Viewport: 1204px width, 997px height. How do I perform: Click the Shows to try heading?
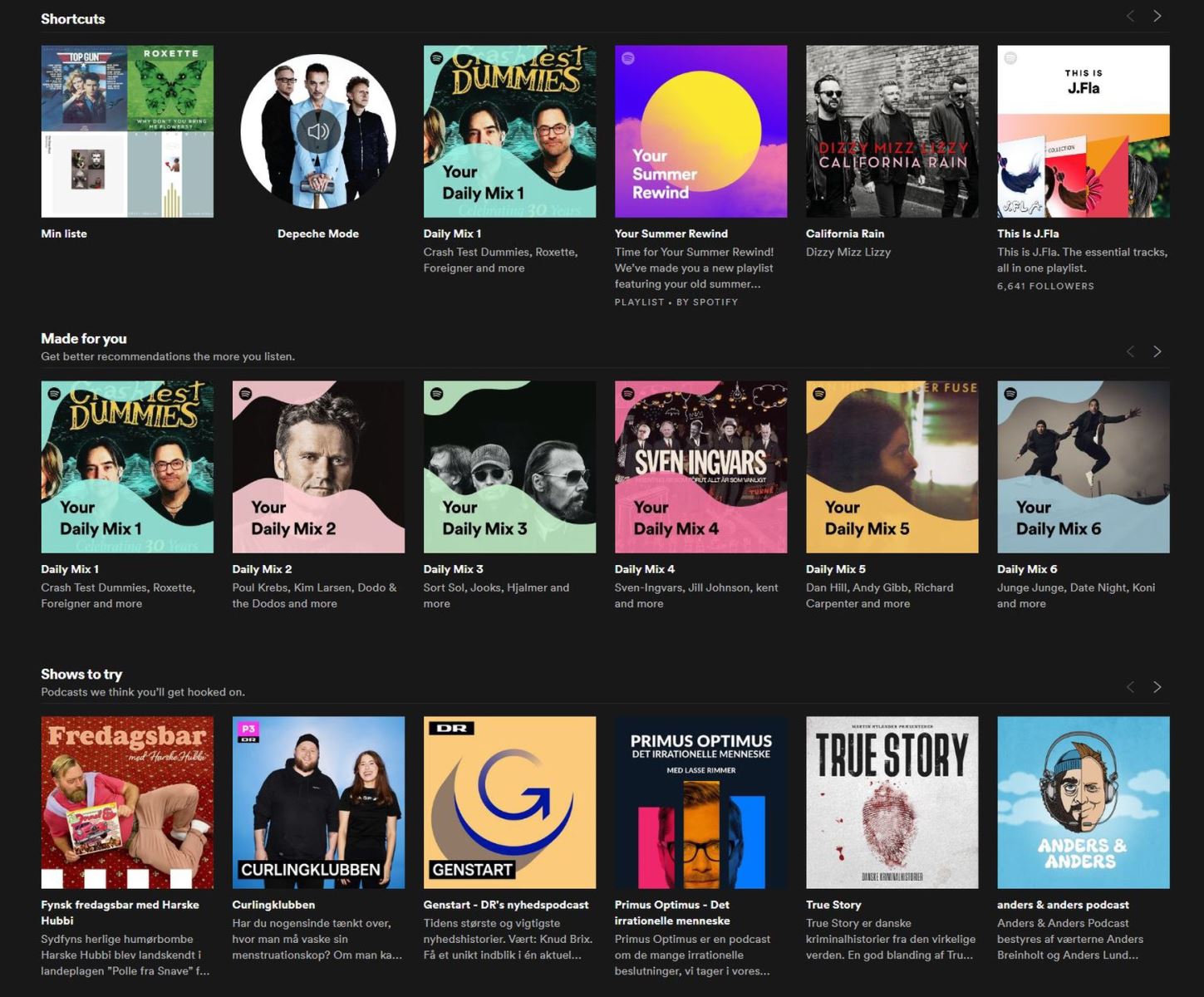point(81,674)
